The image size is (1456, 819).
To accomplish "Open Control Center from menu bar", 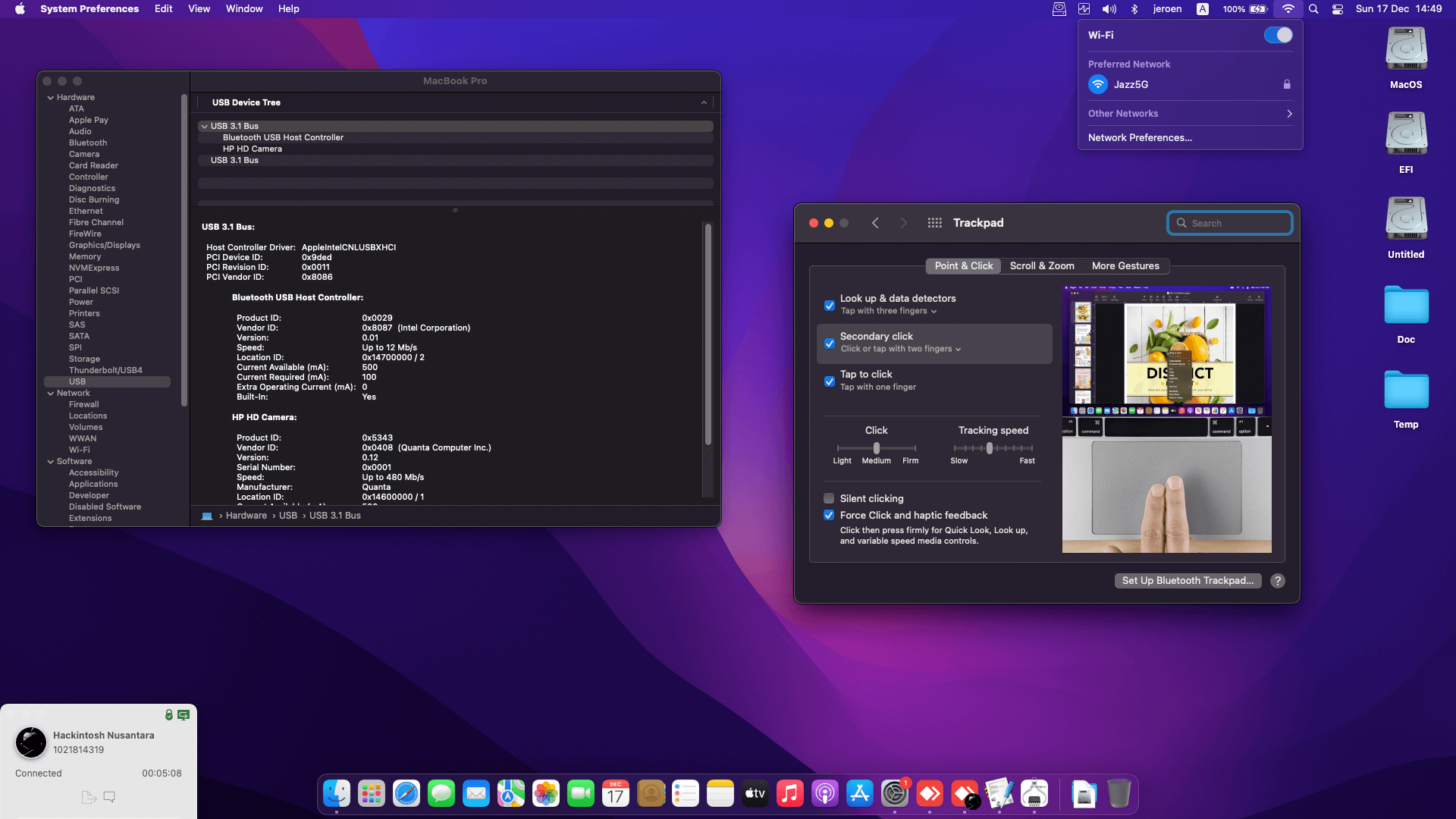I will click(x=1338, y=9).
